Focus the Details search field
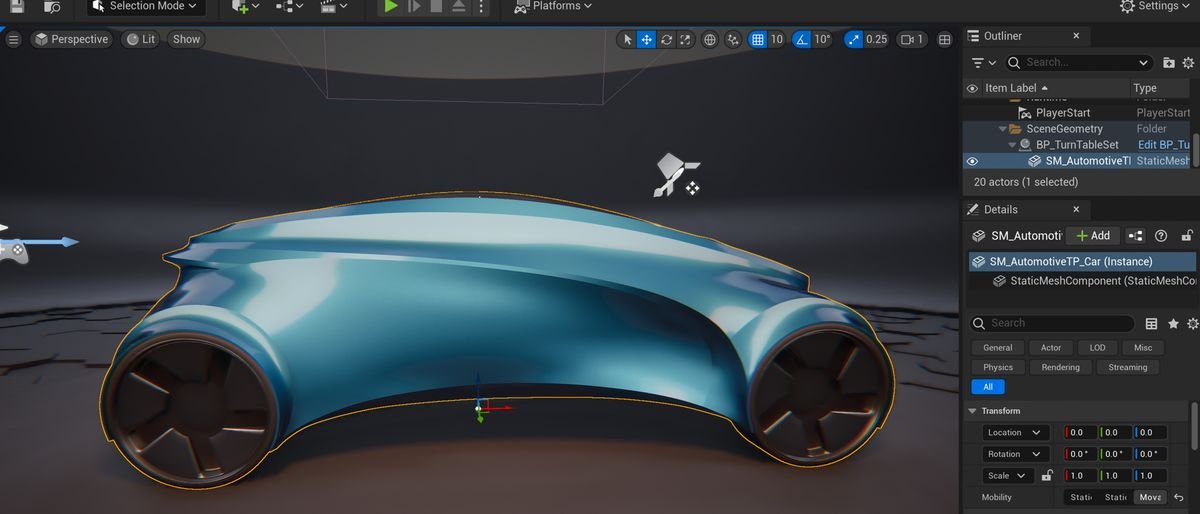The image size is (1200, 514). pyautogui.click(x=1054, y=323)
